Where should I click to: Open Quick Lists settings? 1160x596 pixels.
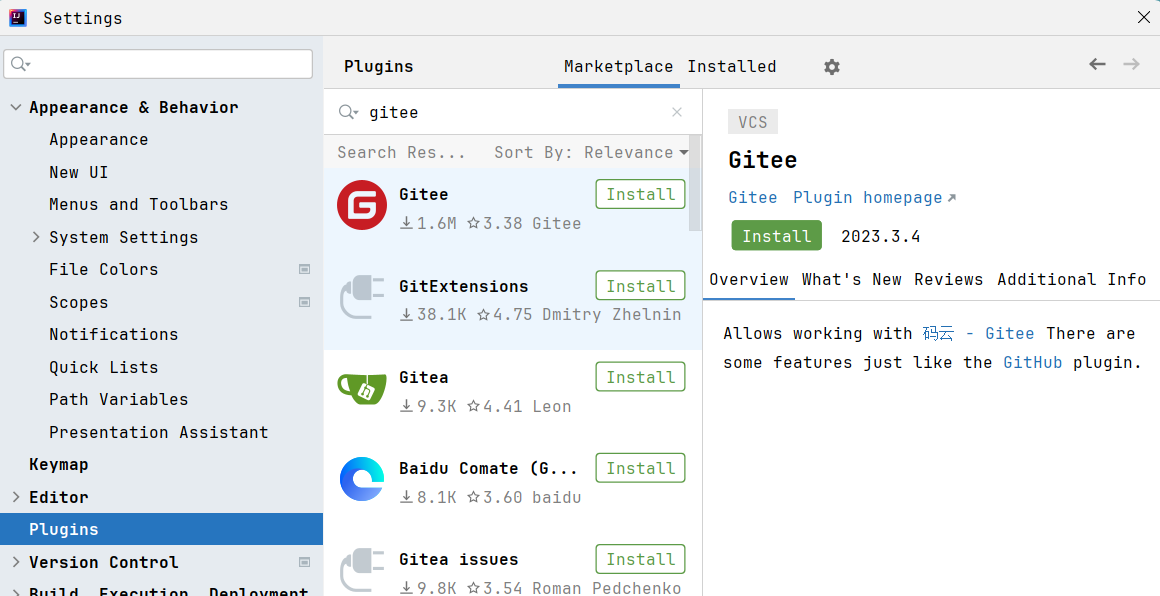pyautogui.click(x=104, y=367)
